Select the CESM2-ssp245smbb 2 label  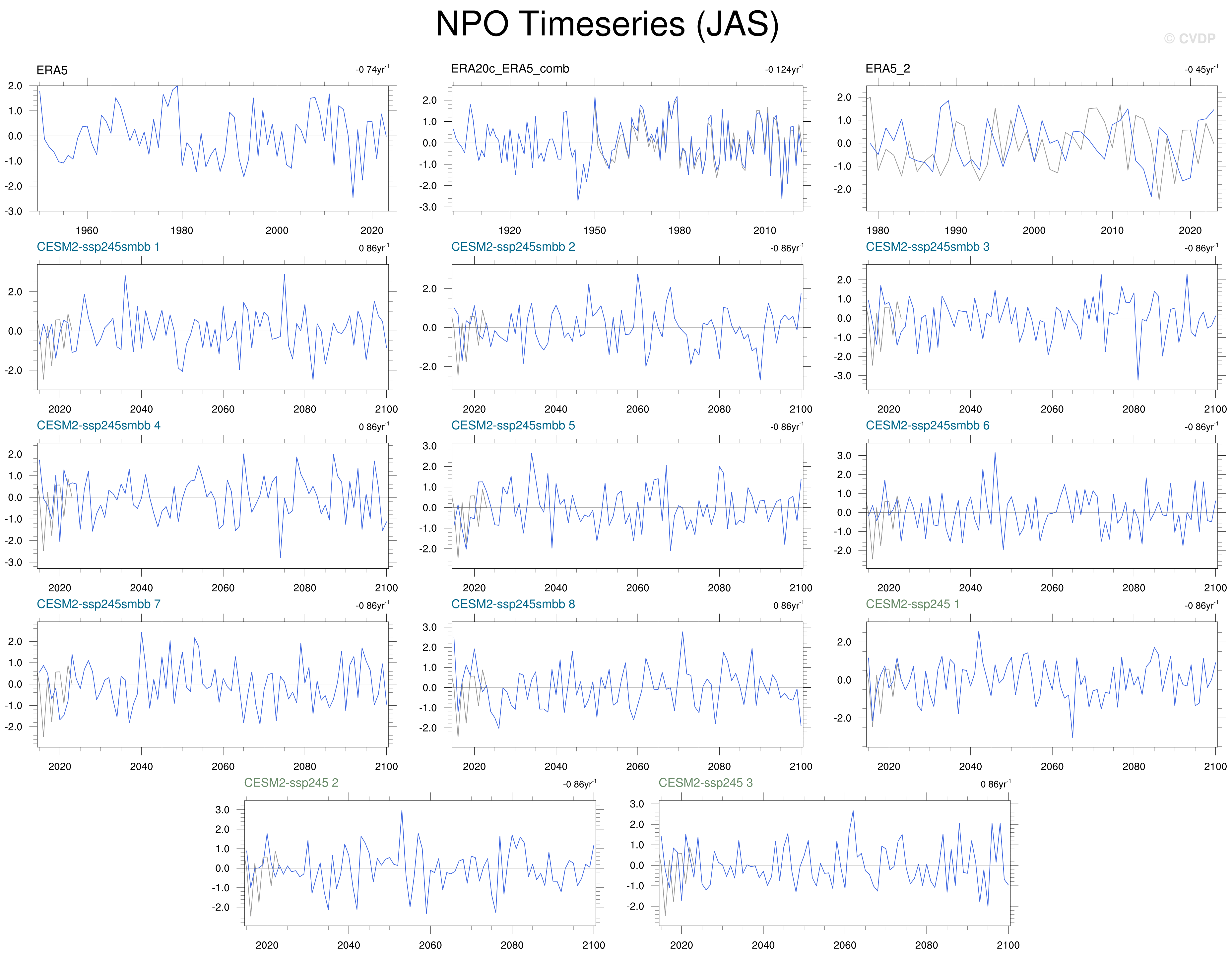pos(513,247)
